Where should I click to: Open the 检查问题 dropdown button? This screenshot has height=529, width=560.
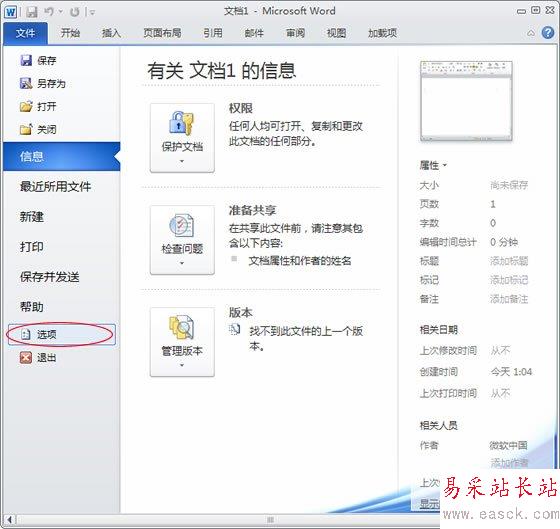(x=182, y=240)
